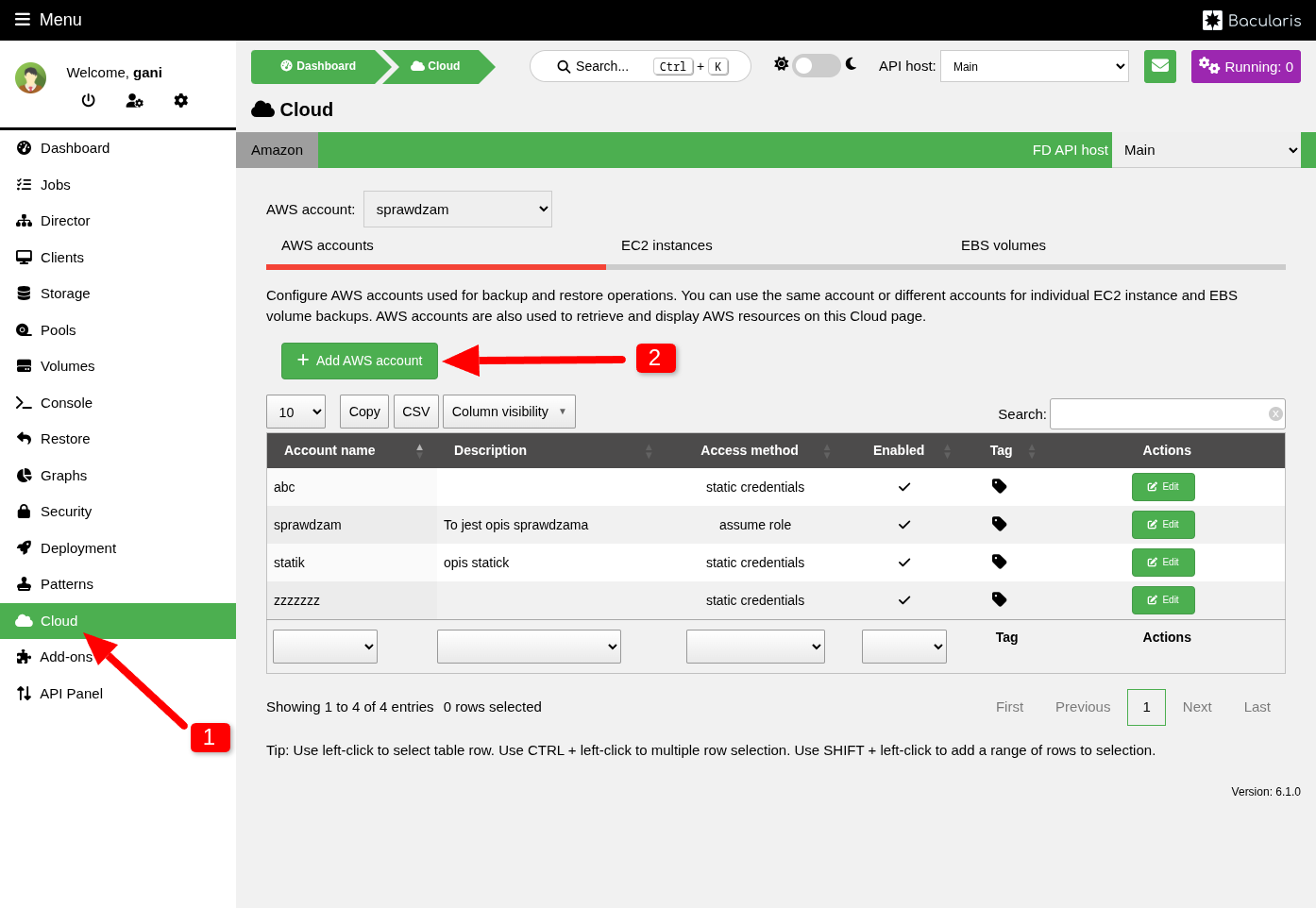
Task: Click the moon dark-mode icon
Action: 852,64
